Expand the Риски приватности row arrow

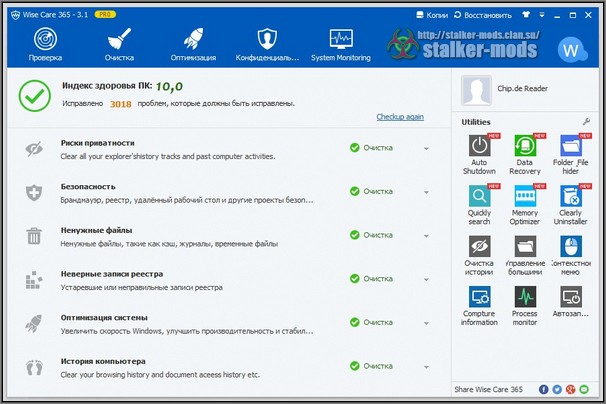(x=426, y=148)
